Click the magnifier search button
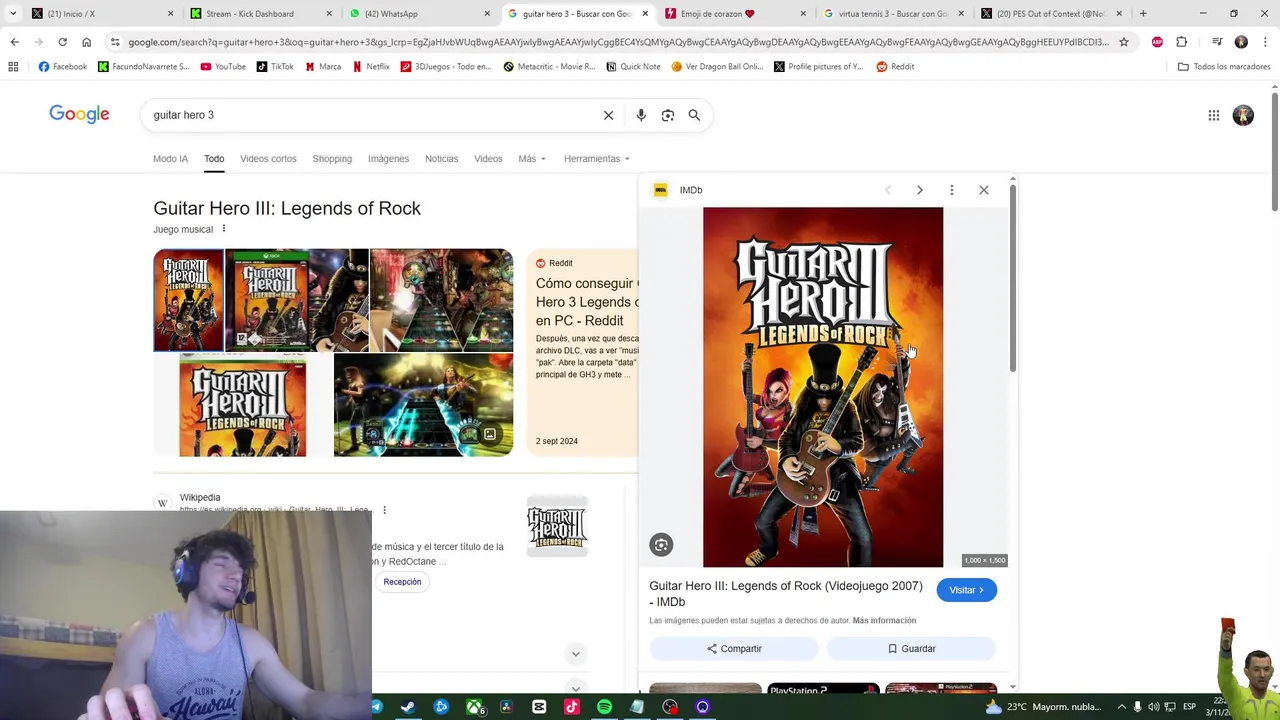This screenshot has height=720, width=1280. 694,115
